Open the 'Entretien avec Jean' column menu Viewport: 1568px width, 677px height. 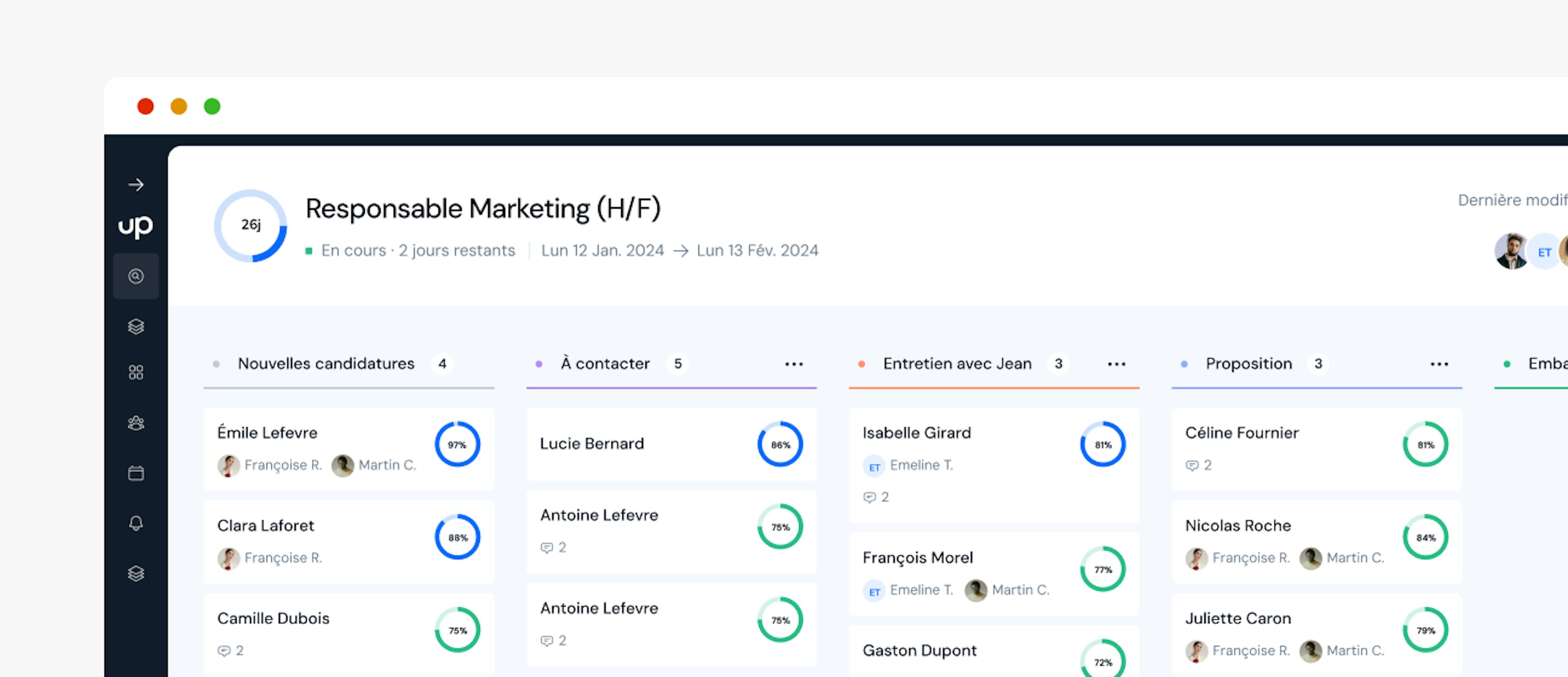(x=1116, y=364)
